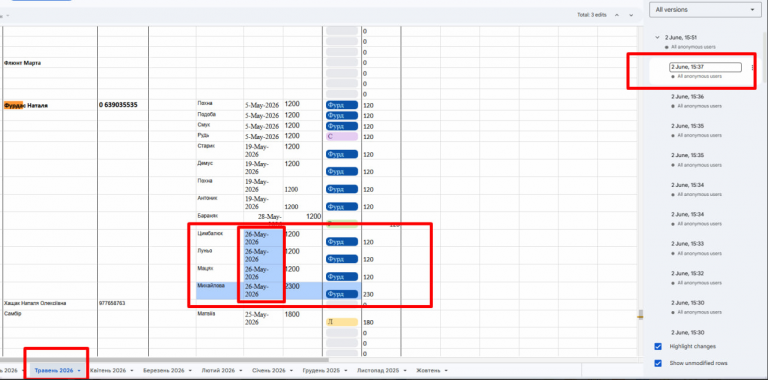Select the 2 June, 15:36 version
This screenshot has width=768, height=380.
[x=687, y=96]
